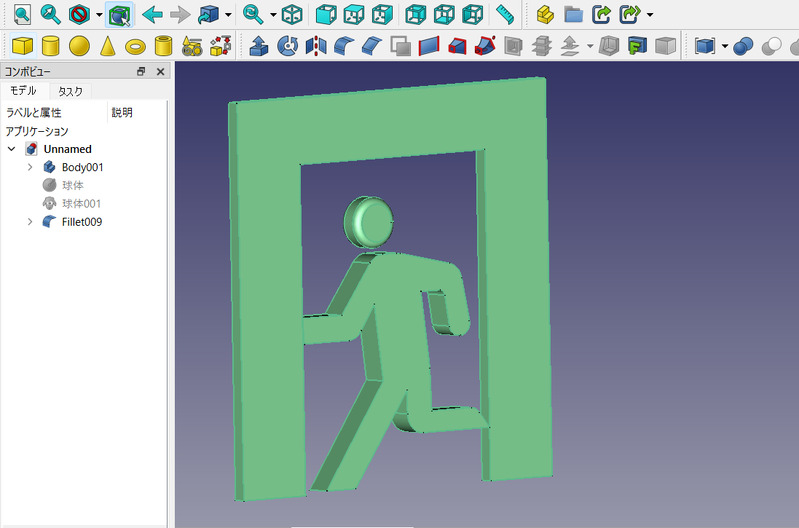Select the Measure Distance ruler tool

point(504,14)
